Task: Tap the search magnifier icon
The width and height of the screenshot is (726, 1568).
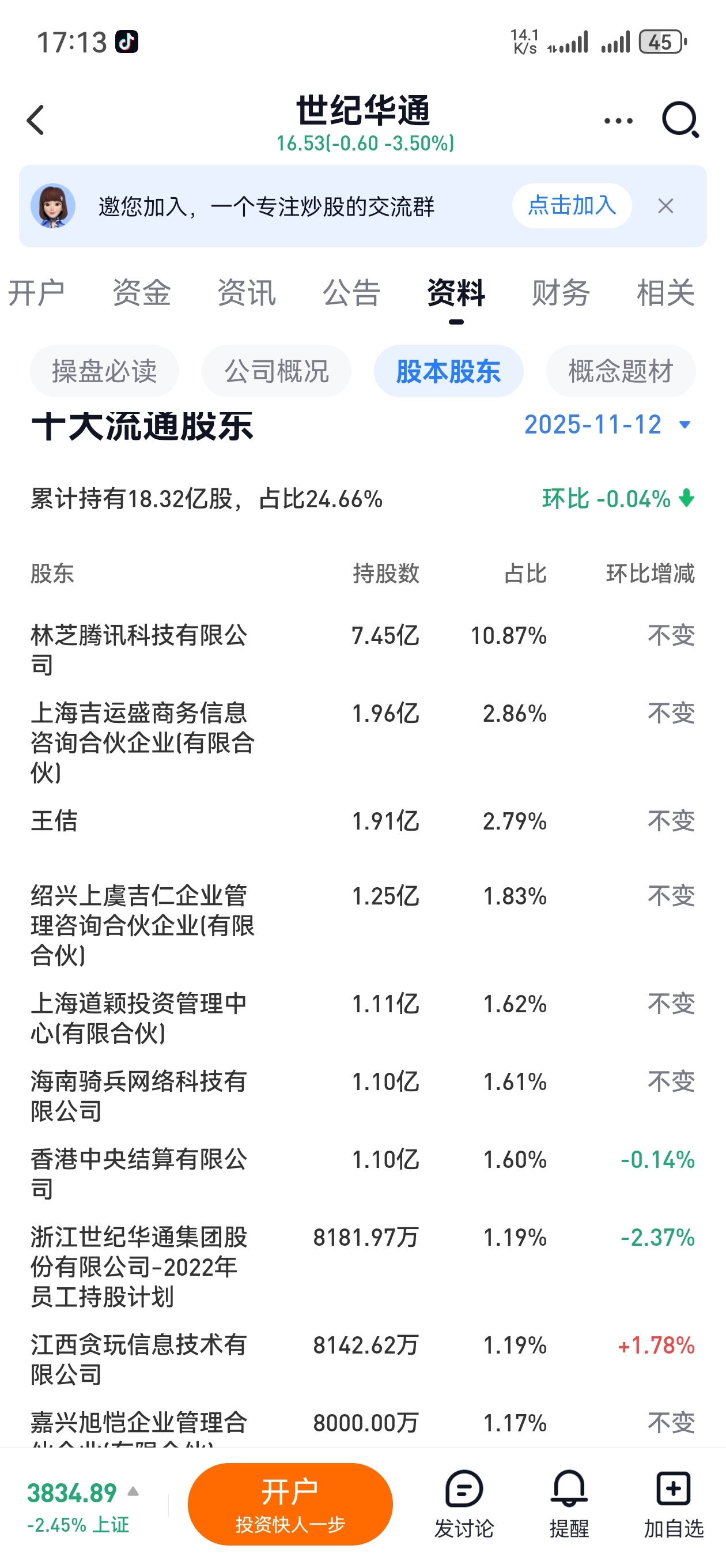Action: (680, 120)
